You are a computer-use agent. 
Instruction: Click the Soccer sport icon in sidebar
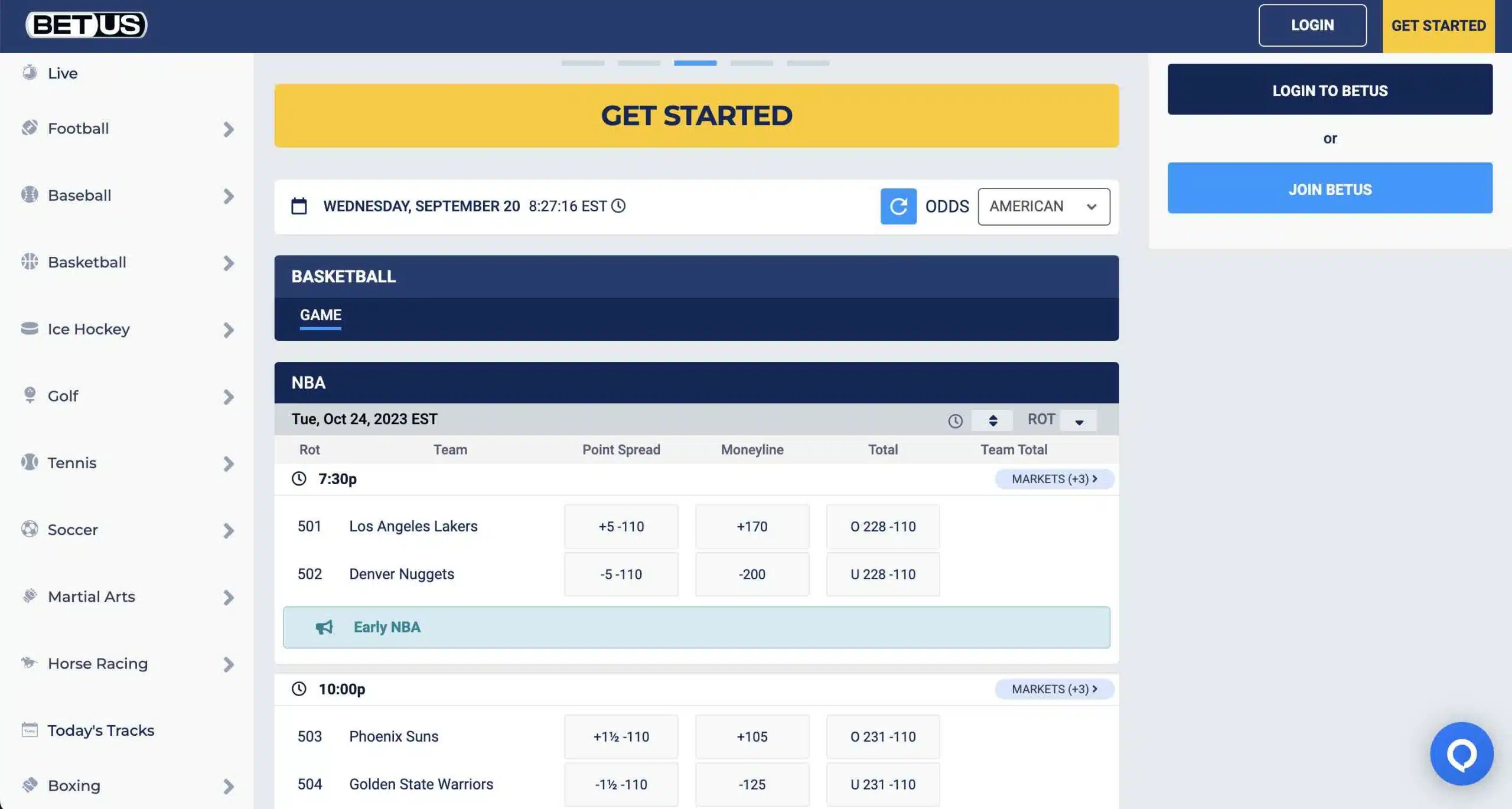point(31,529)
